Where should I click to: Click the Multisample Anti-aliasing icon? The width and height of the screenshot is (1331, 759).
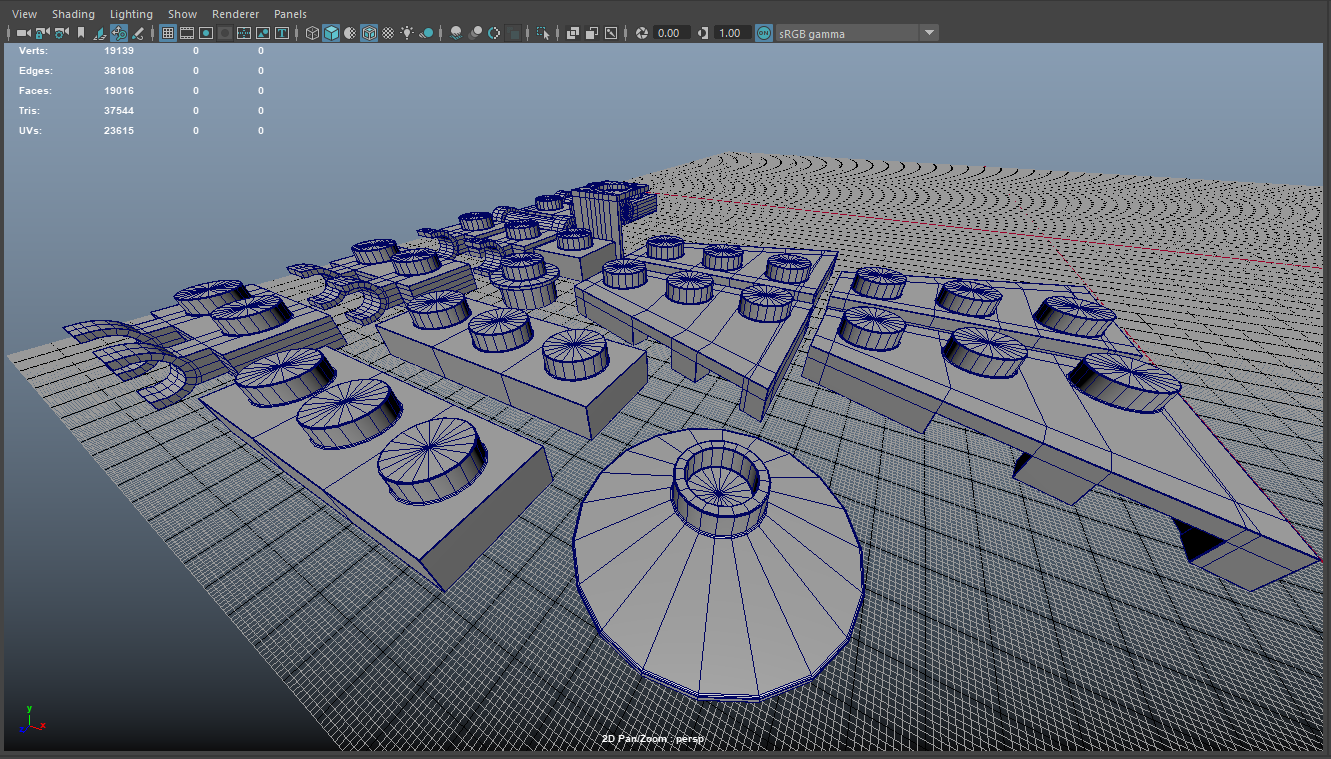494,33
